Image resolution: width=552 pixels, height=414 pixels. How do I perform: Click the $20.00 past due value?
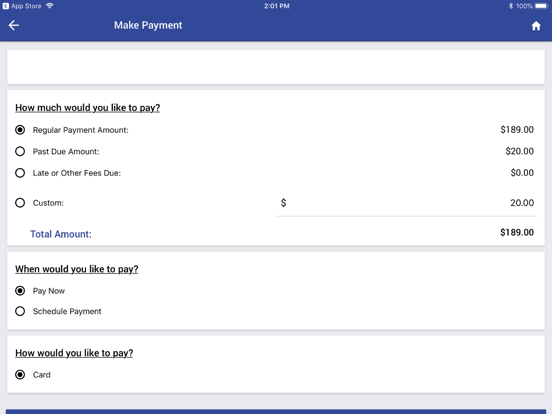(x=519, y=151)
